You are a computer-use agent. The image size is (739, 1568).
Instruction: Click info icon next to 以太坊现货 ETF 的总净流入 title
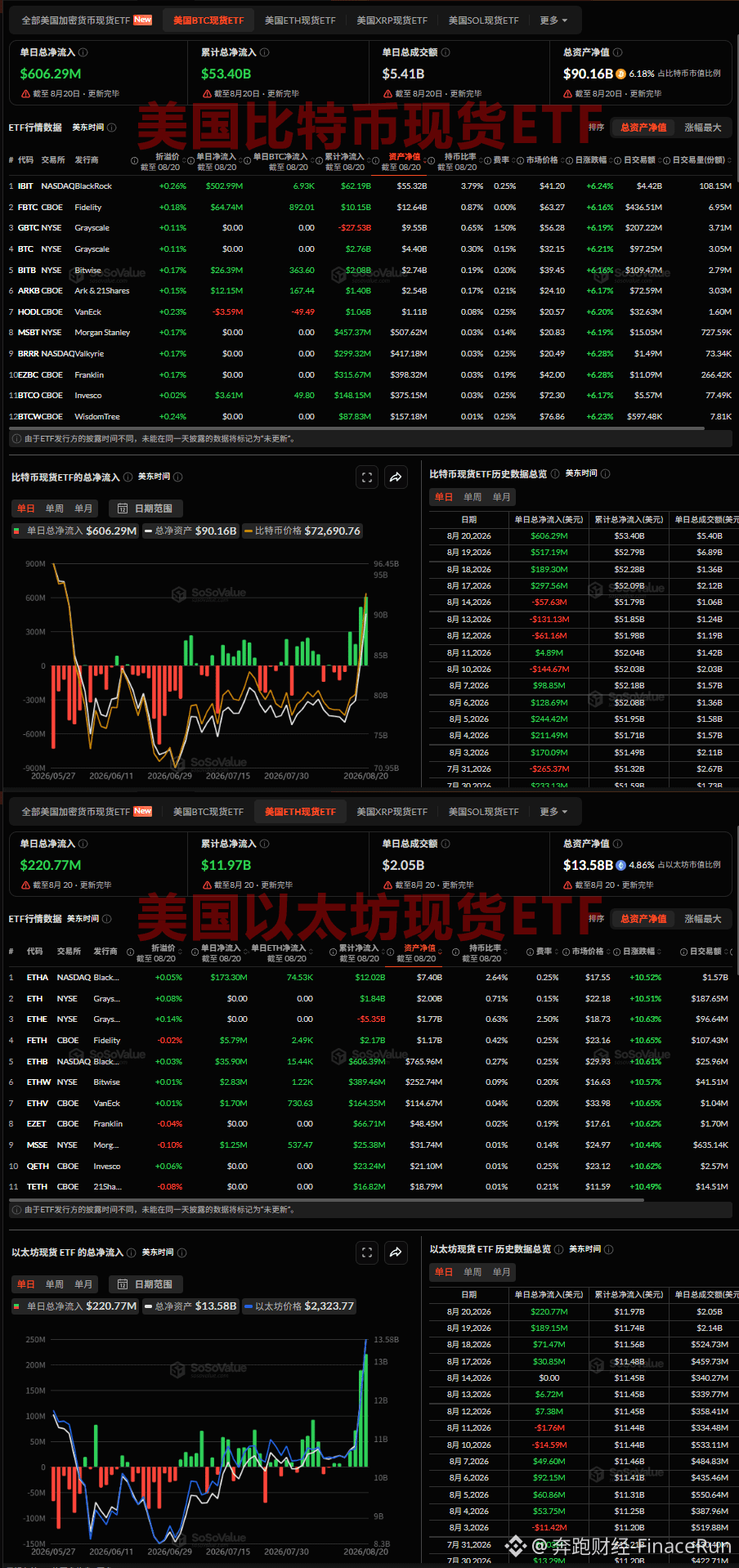pos(132,1252)
